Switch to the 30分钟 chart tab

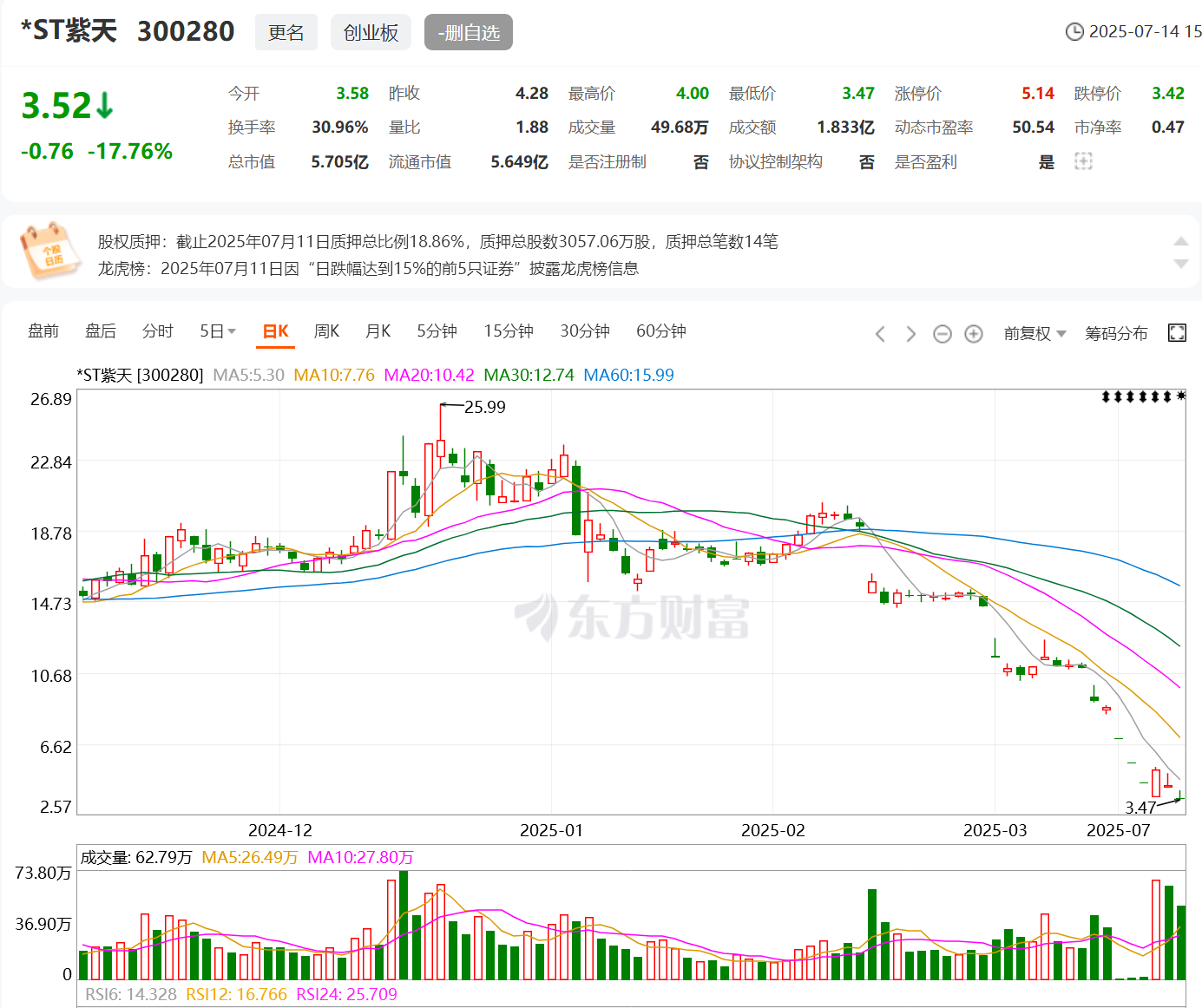[x=585, y=331]
